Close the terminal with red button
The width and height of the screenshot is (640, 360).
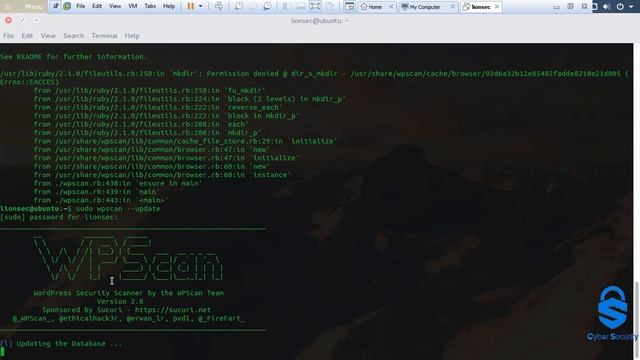tap(8, 20)
